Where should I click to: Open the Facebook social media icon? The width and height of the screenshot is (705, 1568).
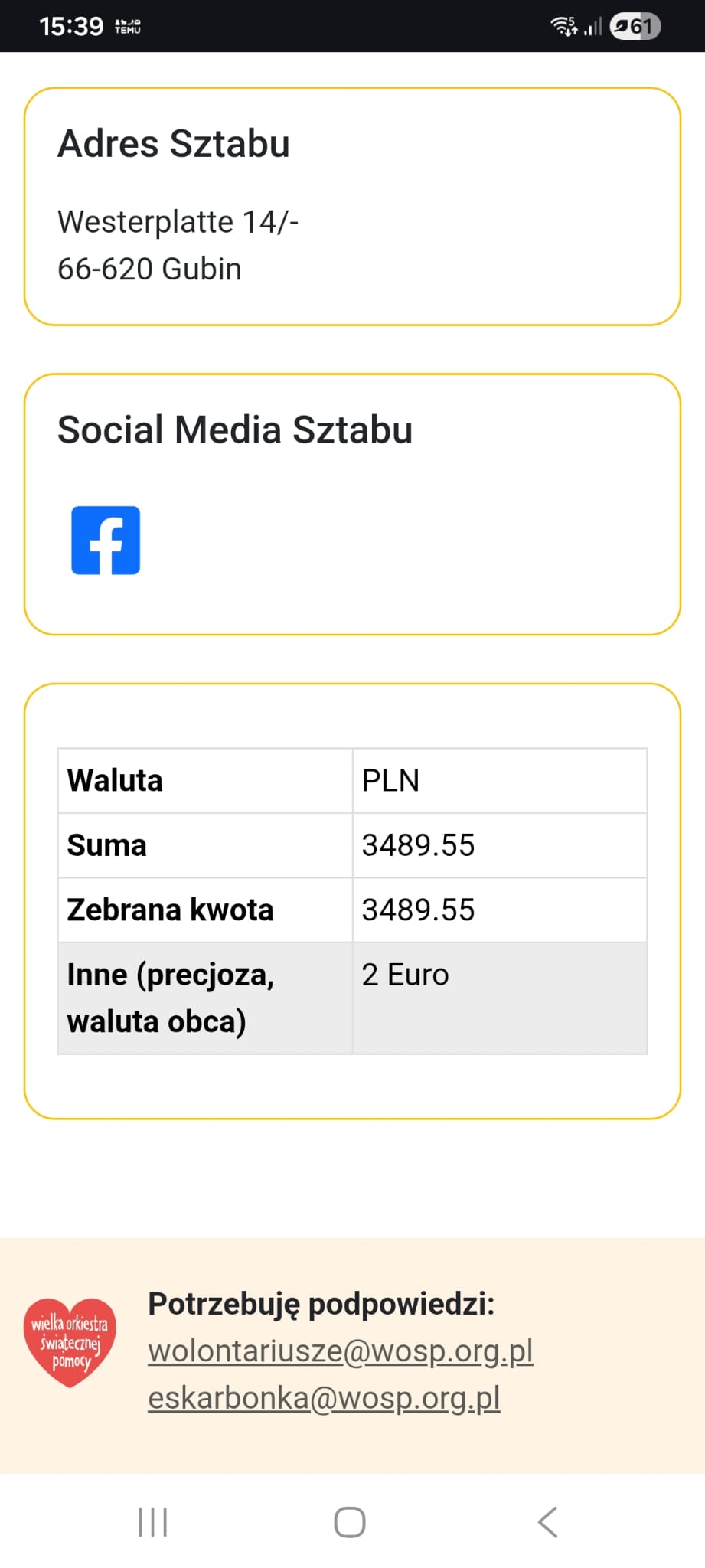point(106,540)
